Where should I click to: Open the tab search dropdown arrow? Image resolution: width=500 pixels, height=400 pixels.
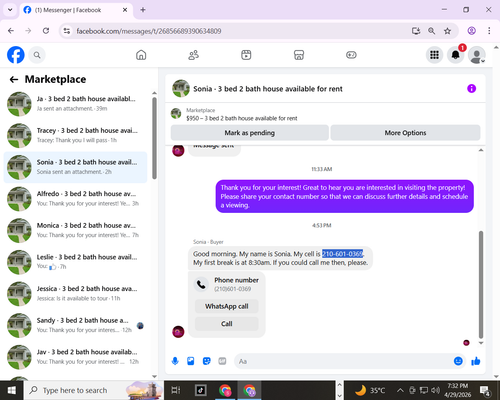10,10
